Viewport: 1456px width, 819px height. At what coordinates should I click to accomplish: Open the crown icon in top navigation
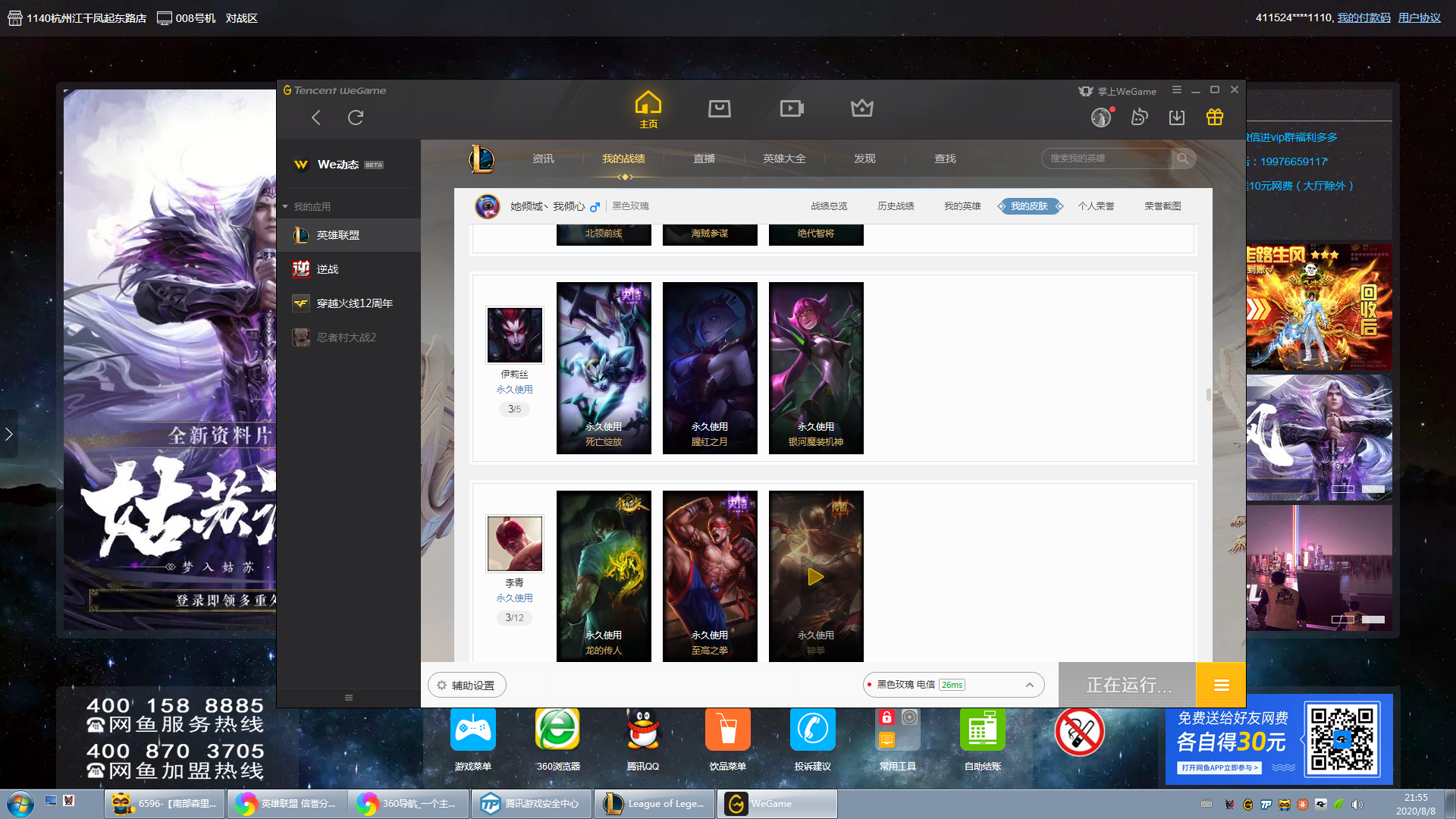[x=862, y=108]
